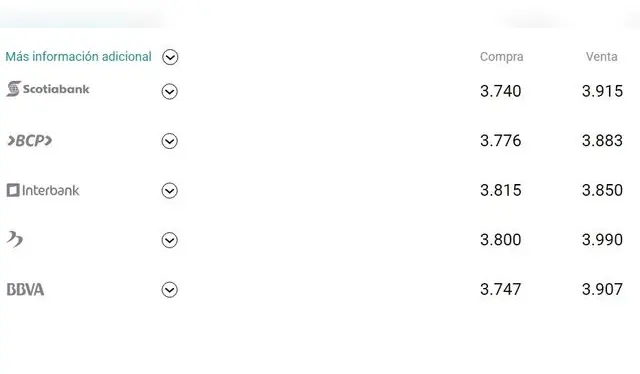Click the 3.990 venta value
640x374 pixels.
602,240
